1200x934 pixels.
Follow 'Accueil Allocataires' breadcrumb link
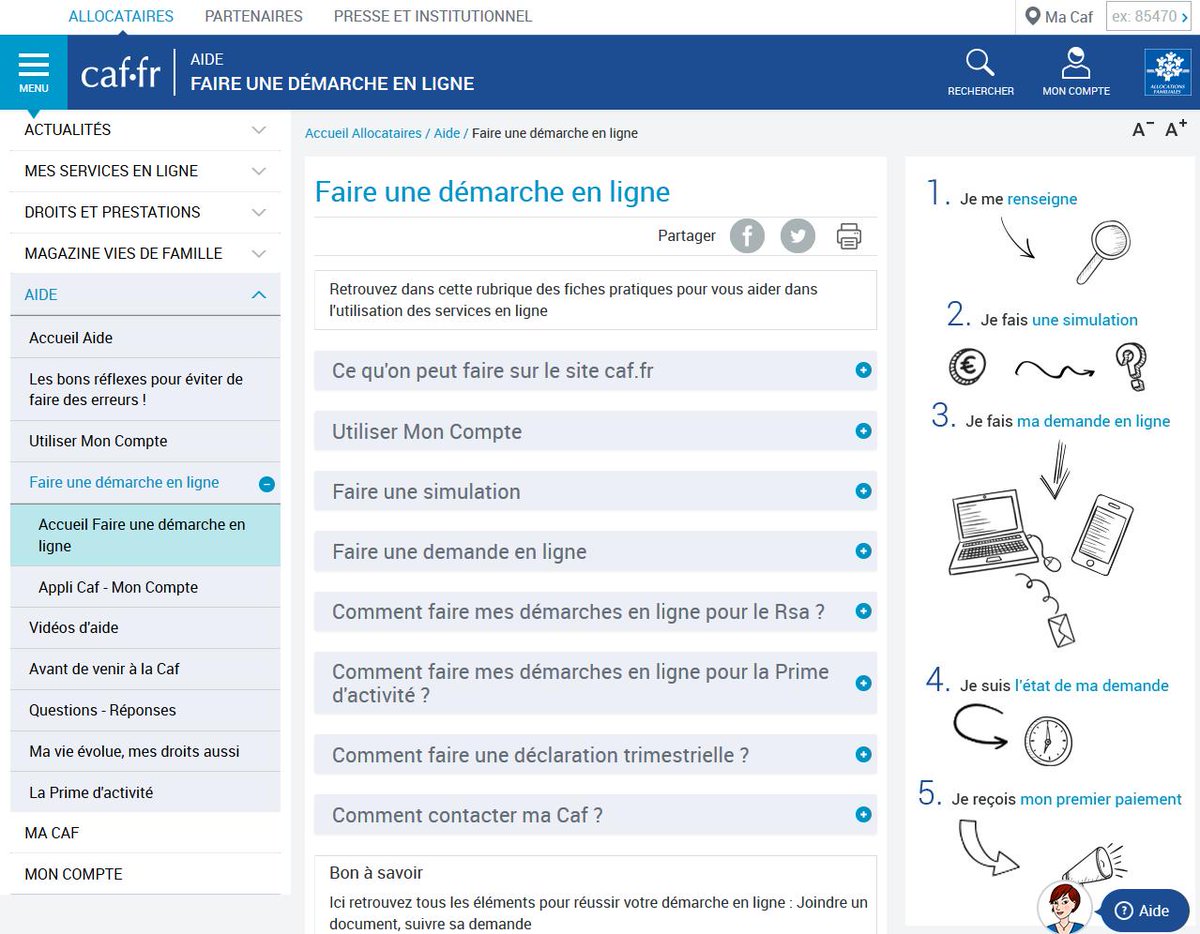(363, 133)
